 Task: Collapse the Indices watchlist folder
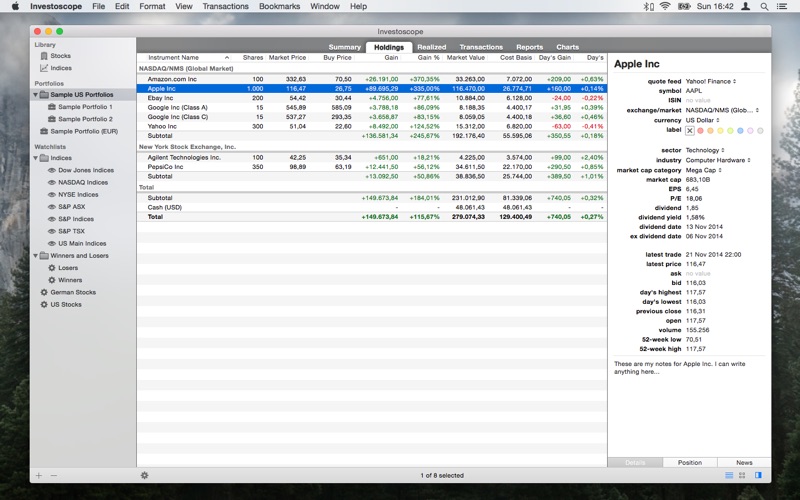tap(36, 158)
